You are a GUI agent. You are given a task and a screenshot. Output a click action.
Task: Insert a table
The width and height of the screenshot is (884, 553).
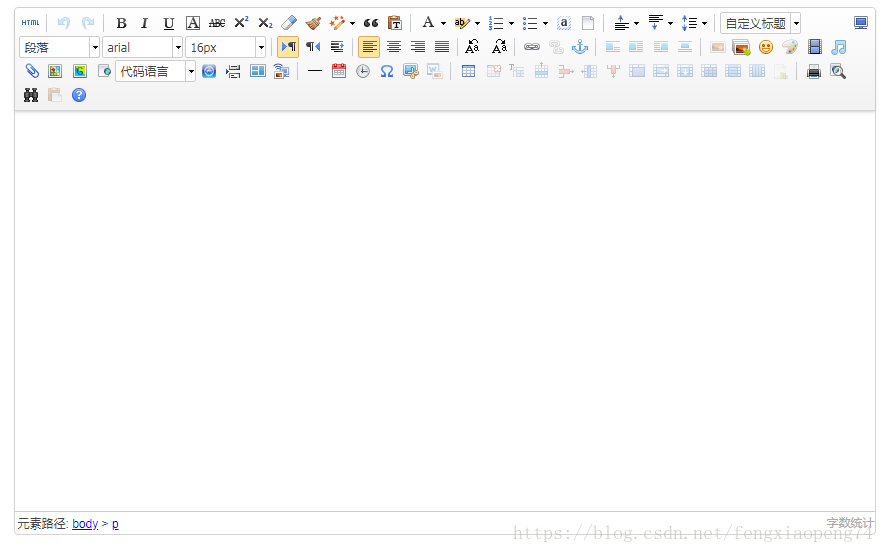point(468,71)
